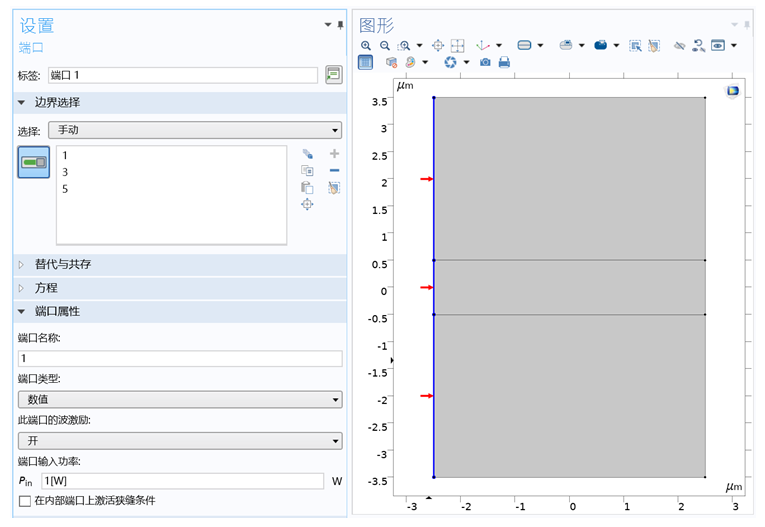The image size is (765, 527).
Task: Click the cube with red prohibit icon
Action: point(391,62)
